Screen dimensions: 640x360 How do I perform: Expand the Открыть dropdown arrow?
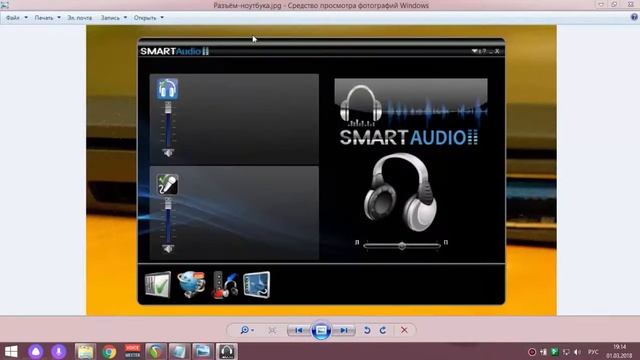coord(162,18)
